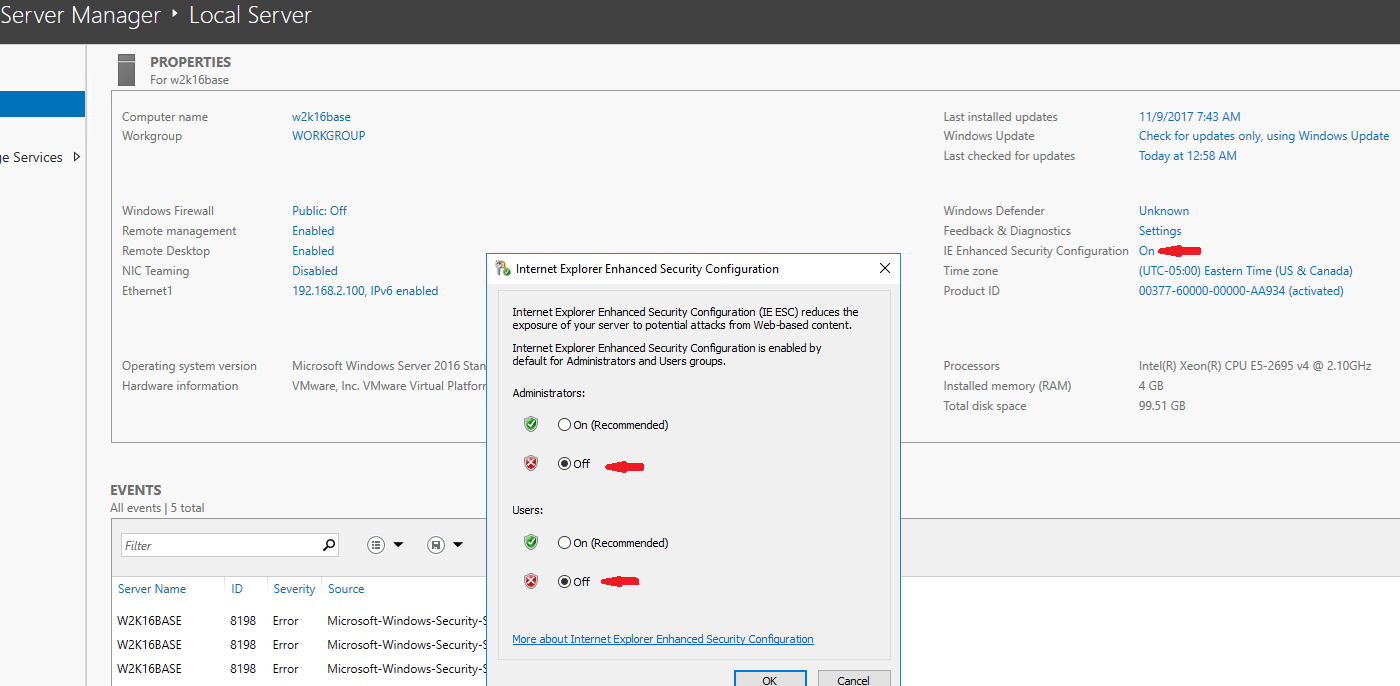The image size is (1400, 686).
Task: Expand the Storage Services sidebar arrow
Action: [x=78, y=157]
